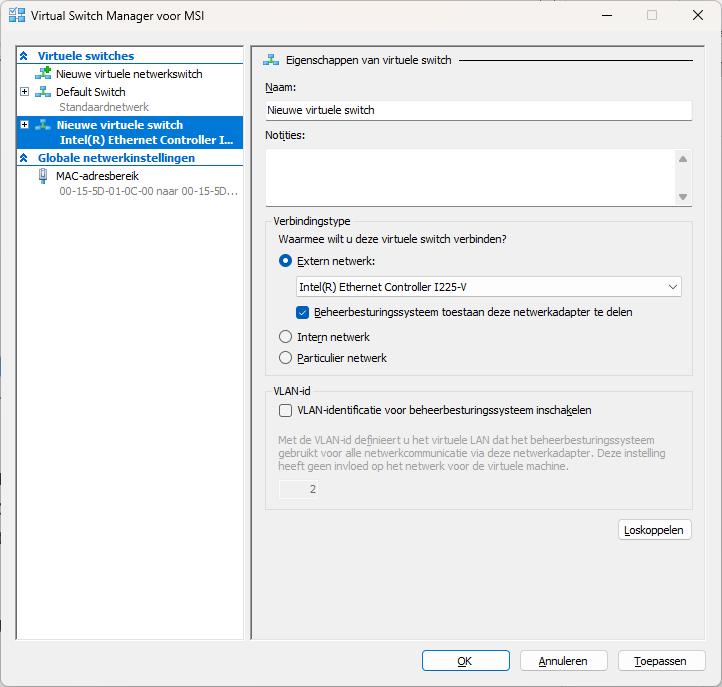
Task: Click the Eigenschappen van virtuele switch header icon
Action: (x=271, y=60)
